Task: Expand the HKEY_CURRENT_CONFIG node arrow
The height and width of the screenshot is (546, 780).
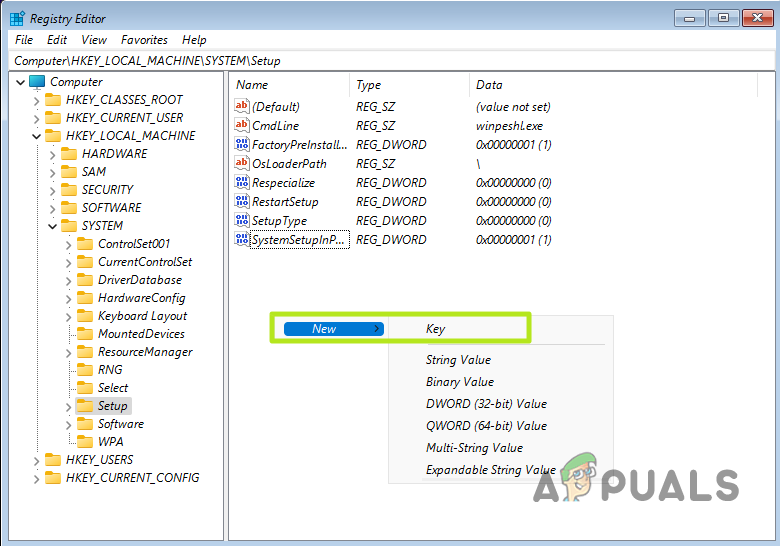Action: [36, 478]
